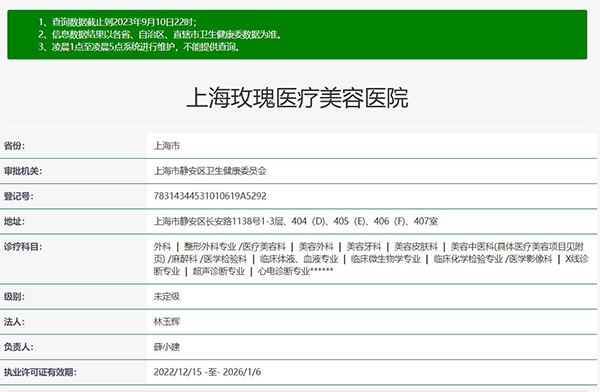Screen dimensions: 600x392
Task: Click the 省份 field label
Action: point(14,146)
